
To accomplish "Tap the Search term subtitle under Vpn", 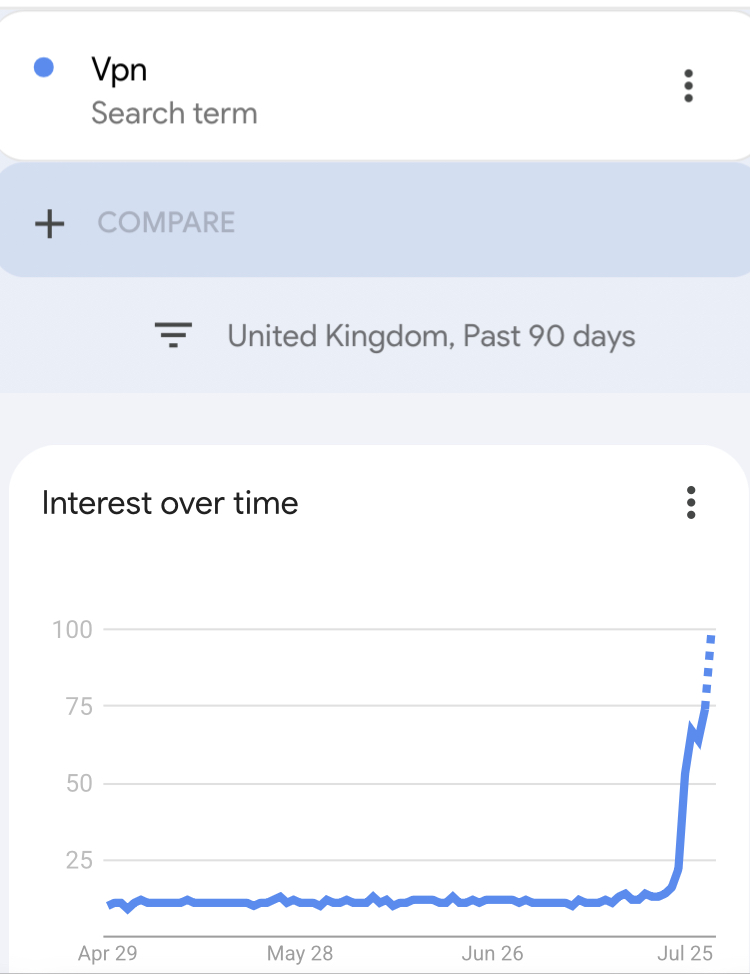I will (174, 113).
